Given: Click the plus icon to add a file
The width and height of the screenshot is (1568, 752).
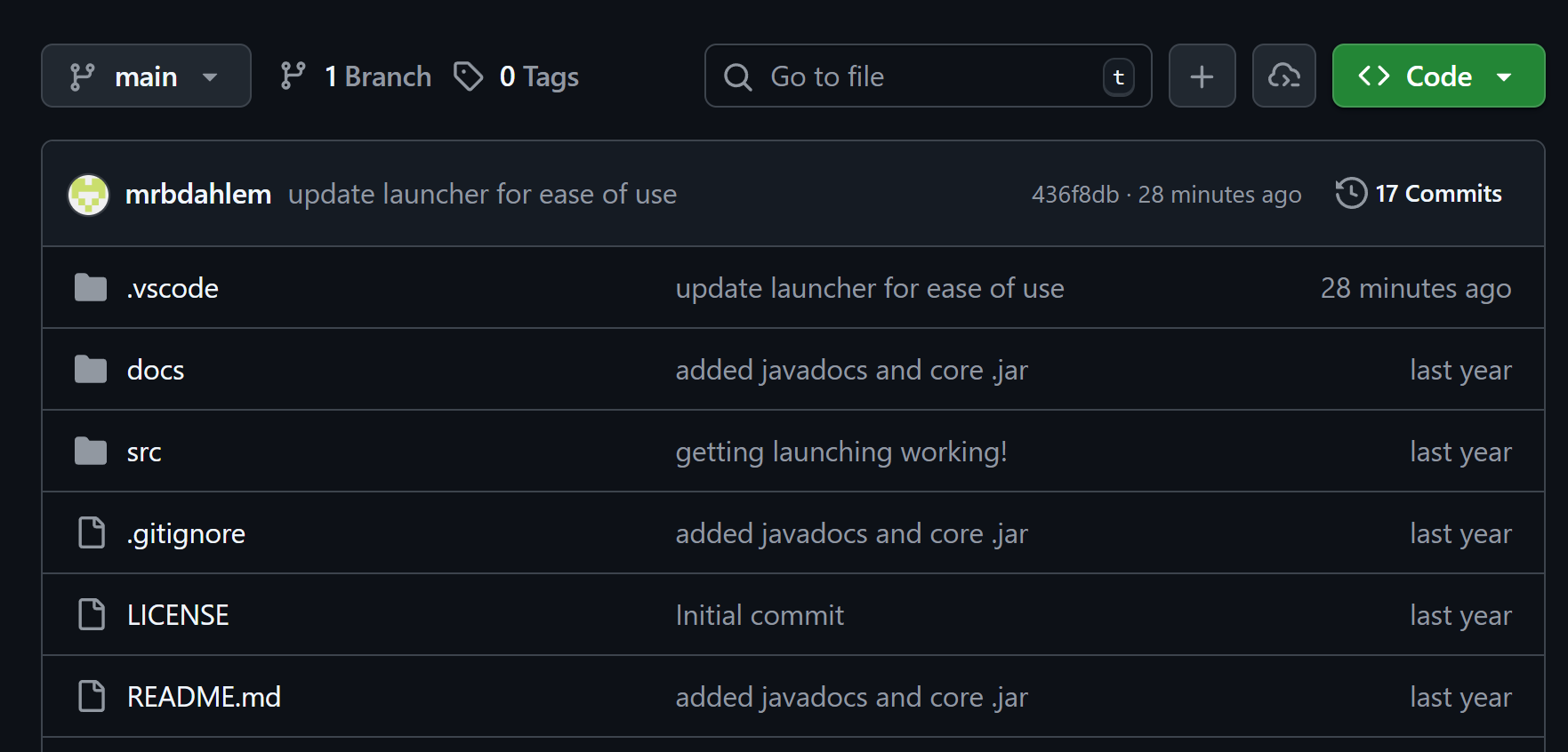Looking at the screenshot, I should (1202, 76).
